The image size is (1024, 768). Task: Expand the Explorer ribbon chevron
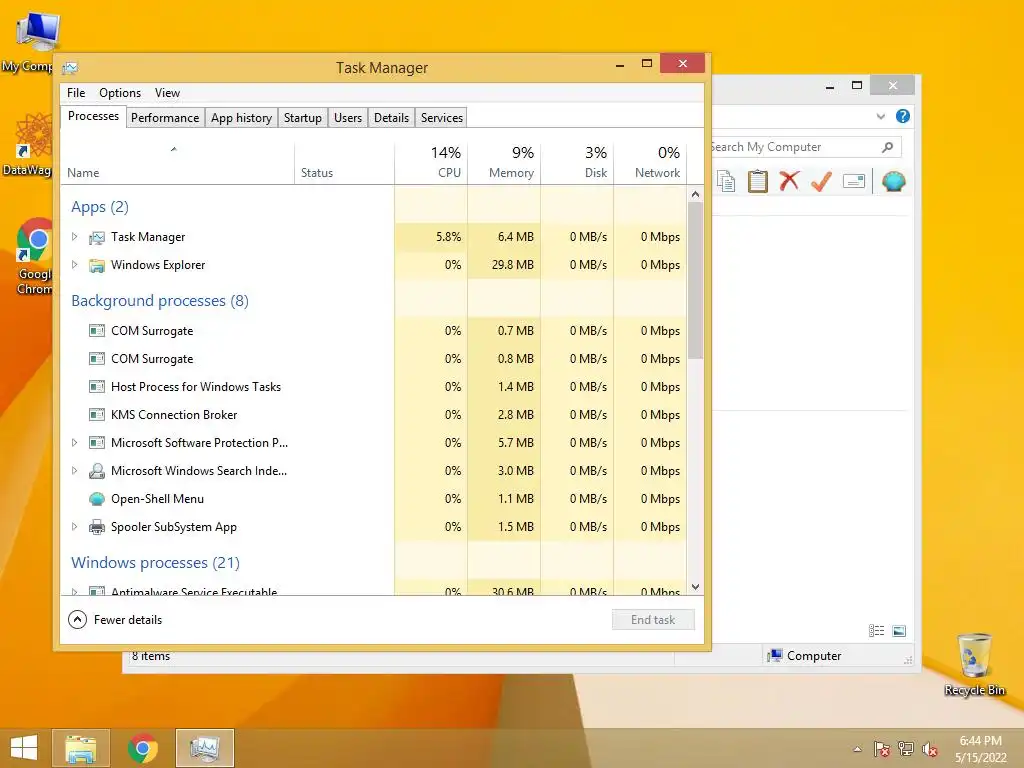coord(880,116)
